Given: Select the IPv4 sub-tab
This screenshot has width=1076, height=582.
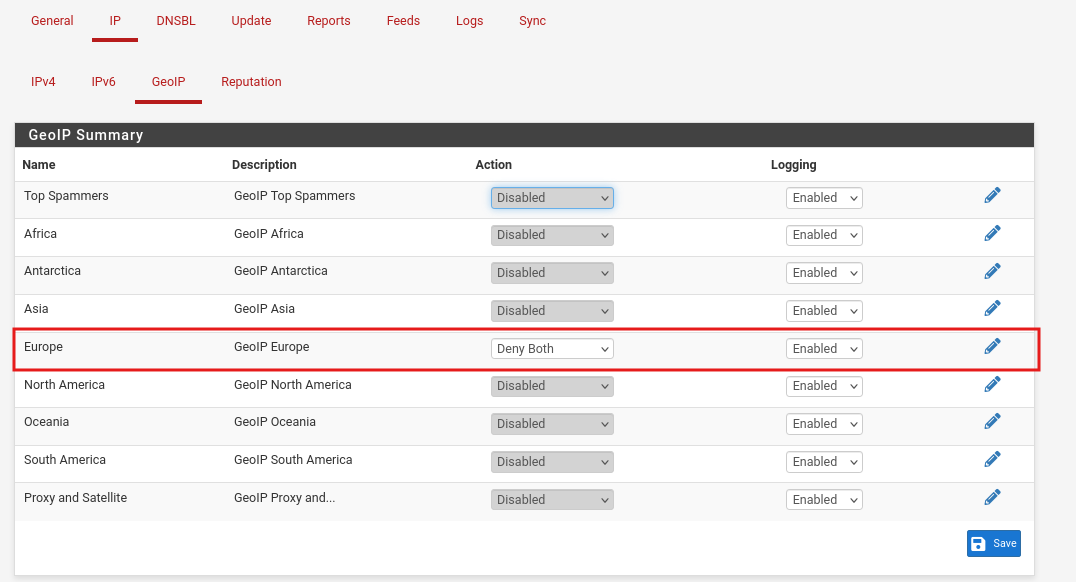Looking at the screenshot, I should click(x=43, y=82).
